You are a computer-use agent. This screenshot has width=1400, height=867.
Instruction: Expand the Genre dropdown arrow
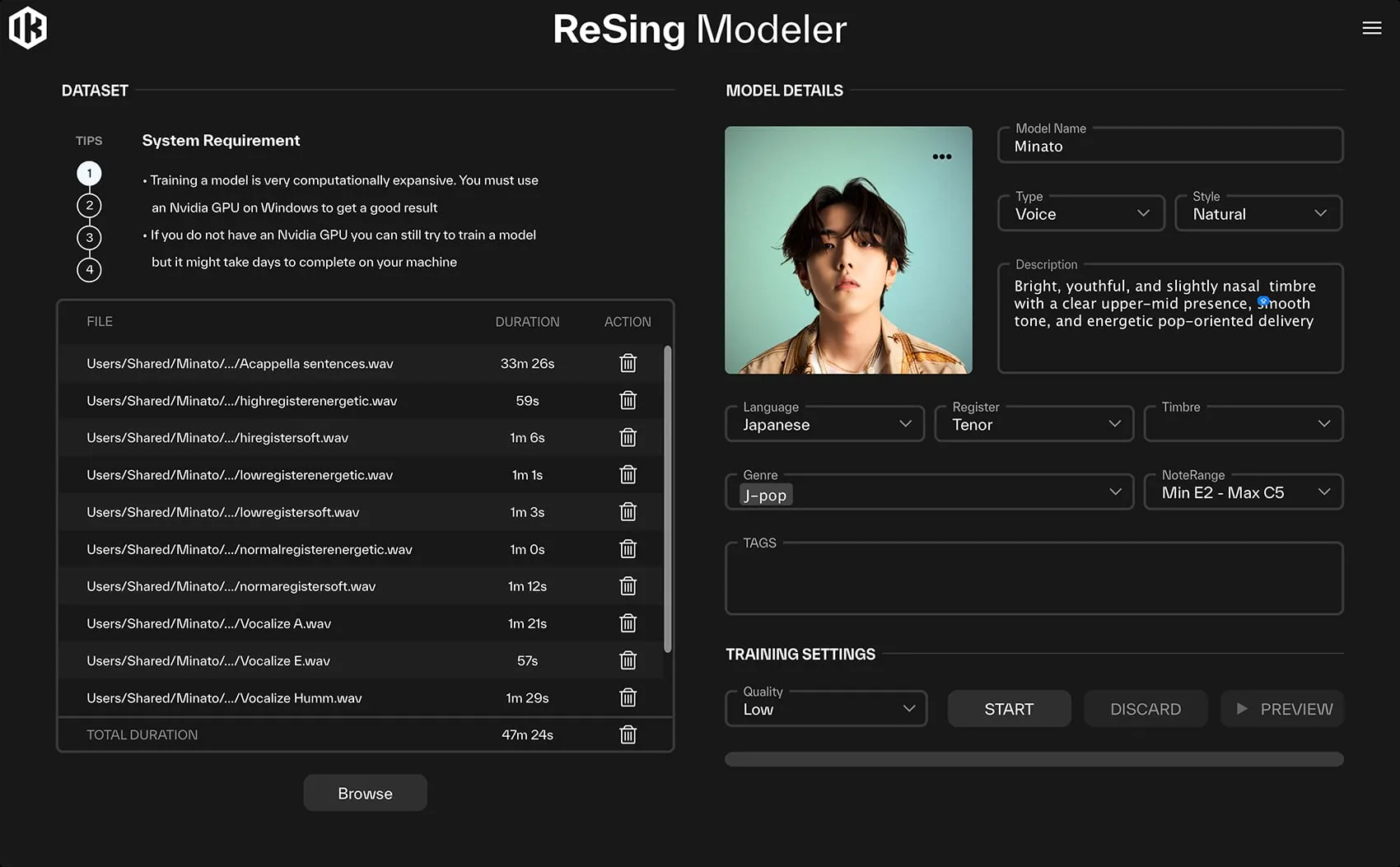tap(1115, 492)
